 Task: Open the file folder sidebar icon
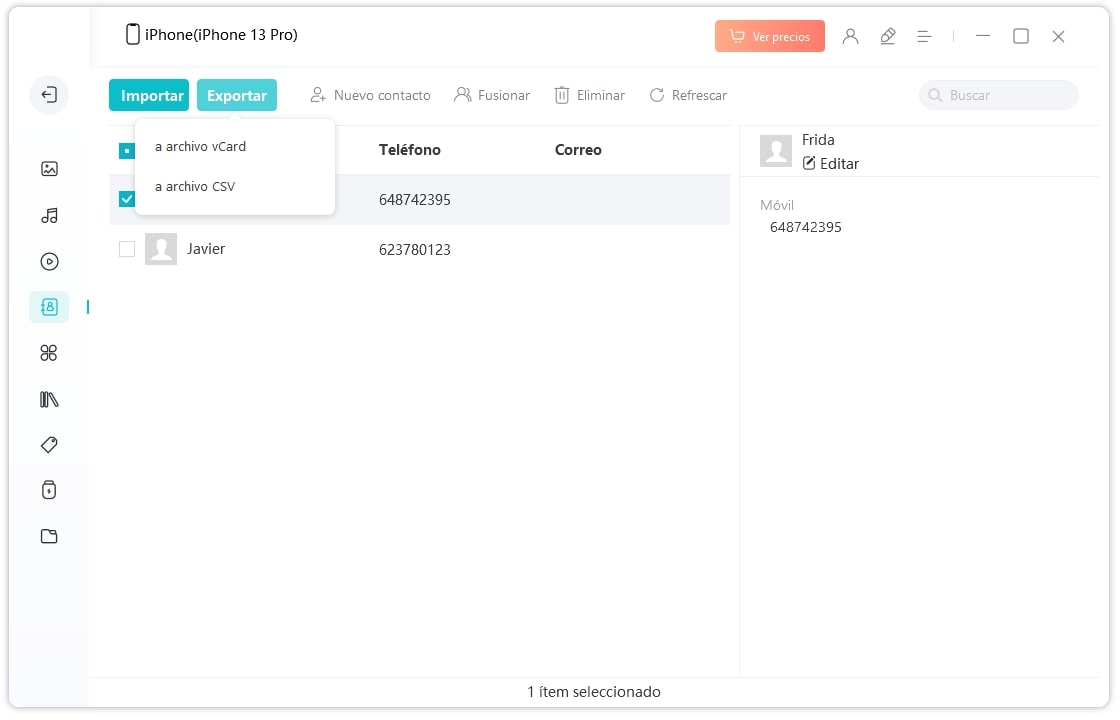(49, 537)
